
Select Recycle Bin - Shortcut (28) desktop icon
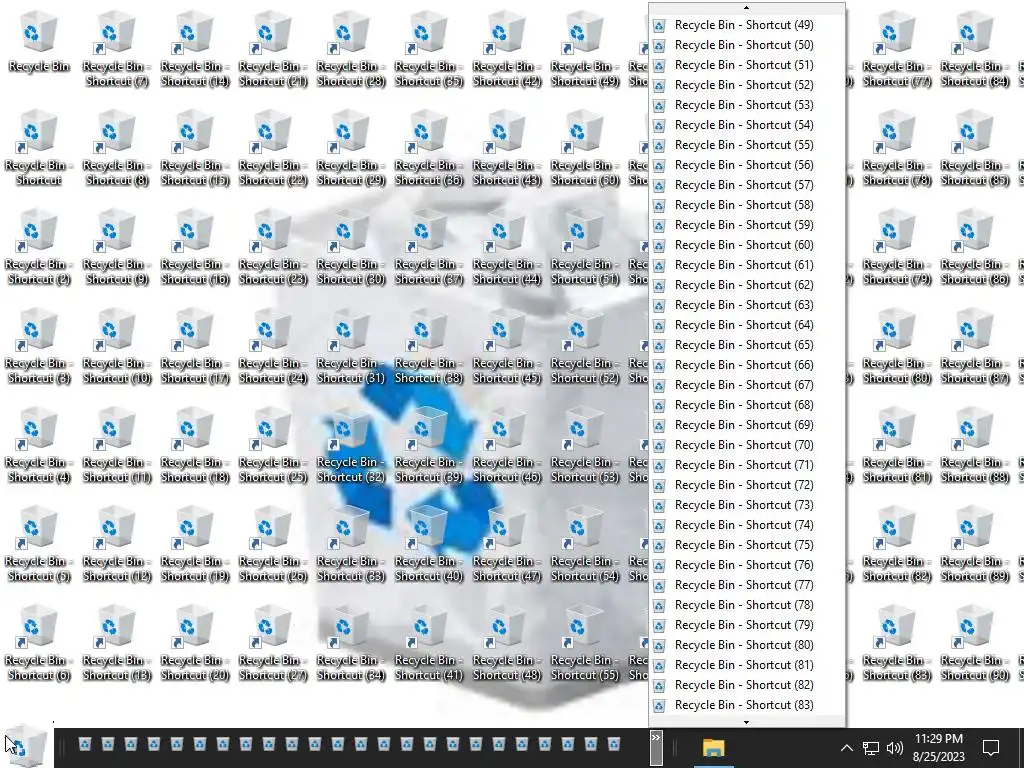coord(351,50)
